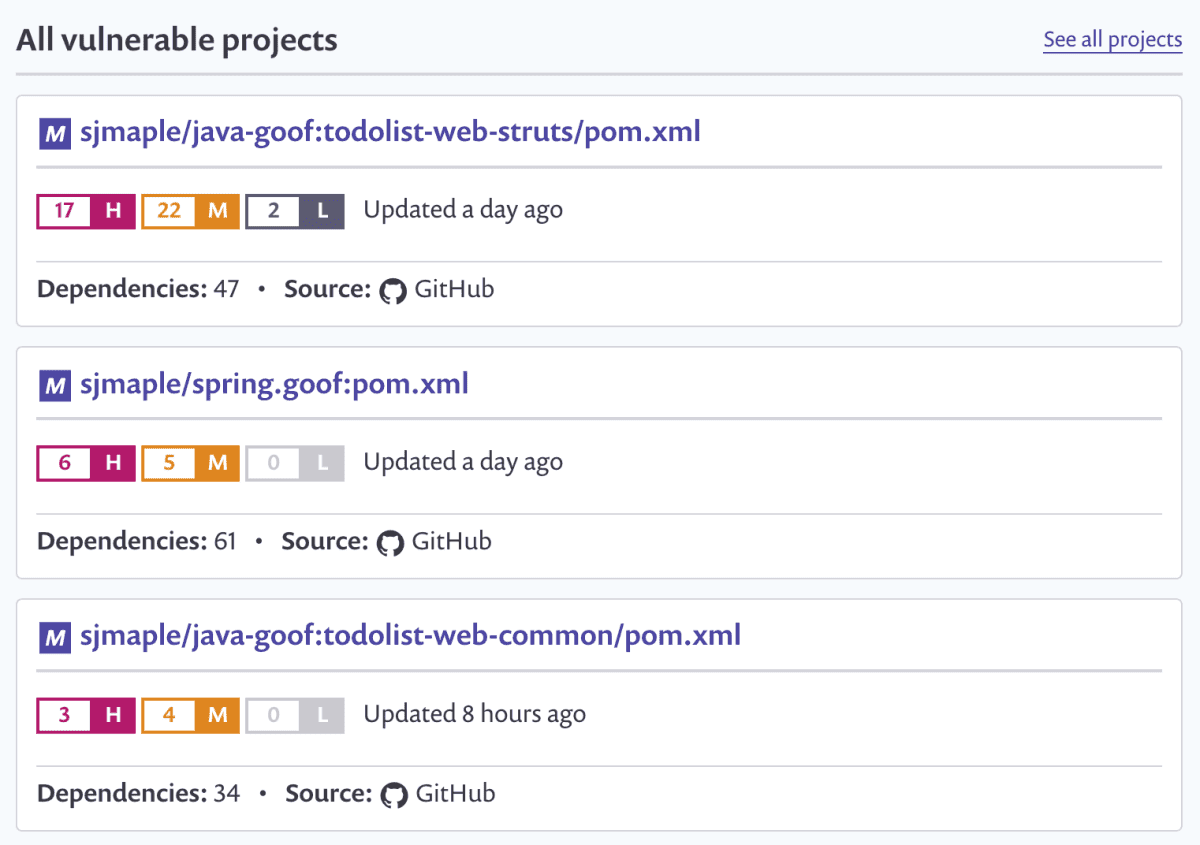The image size is (1200, 845).
Task: Click the All vulnerable projects heading
Action: [177, 40]
